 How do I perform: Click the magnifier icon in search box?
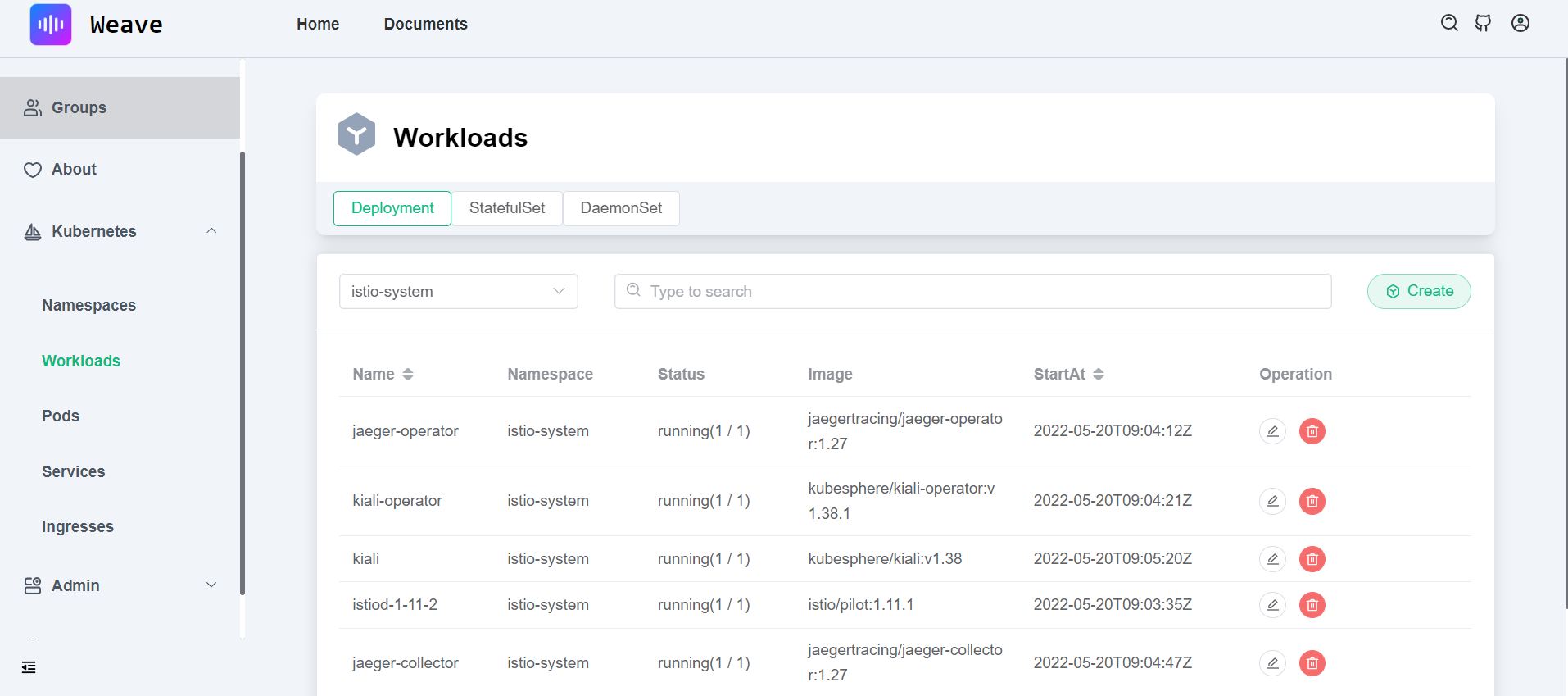pos(633,290)
